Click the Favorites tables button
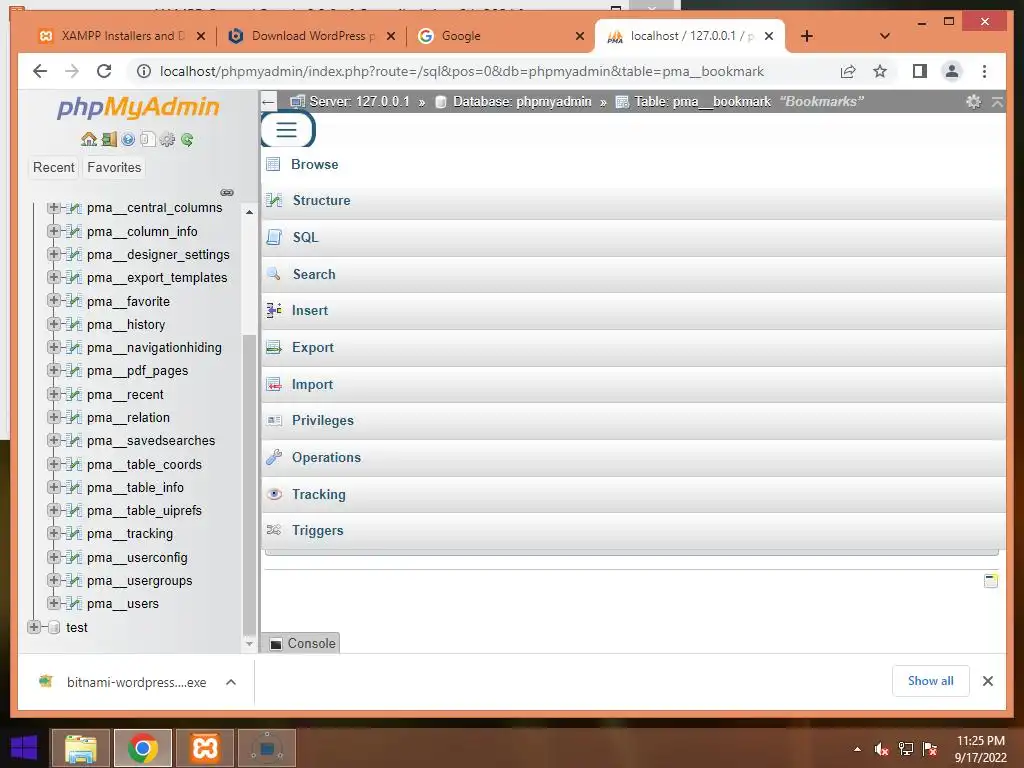The width and height of the screenshot is (1024, 768). 114,167
